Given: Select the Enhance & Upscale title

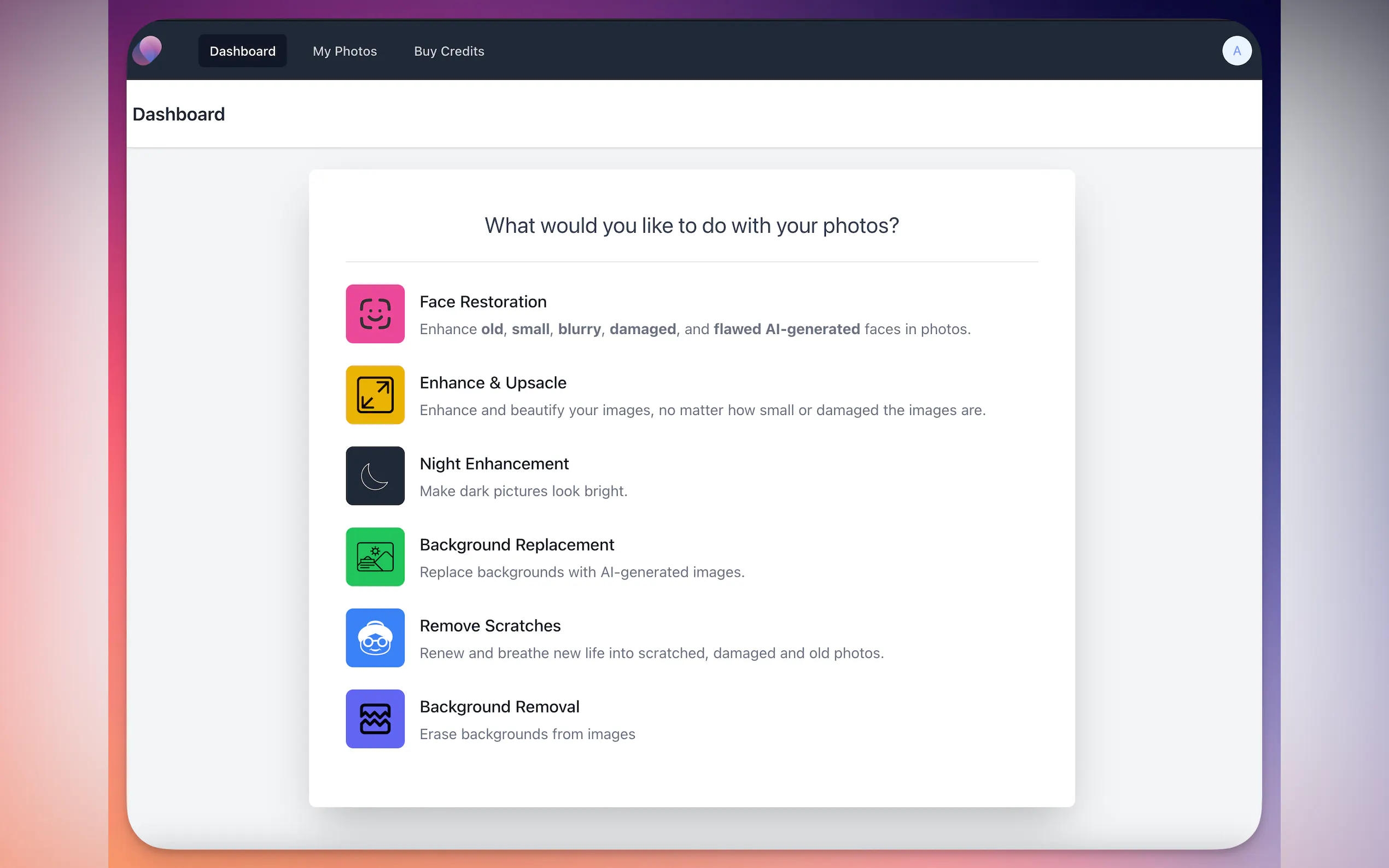Looking at the screenshot, I should click(x=493, y=383).
